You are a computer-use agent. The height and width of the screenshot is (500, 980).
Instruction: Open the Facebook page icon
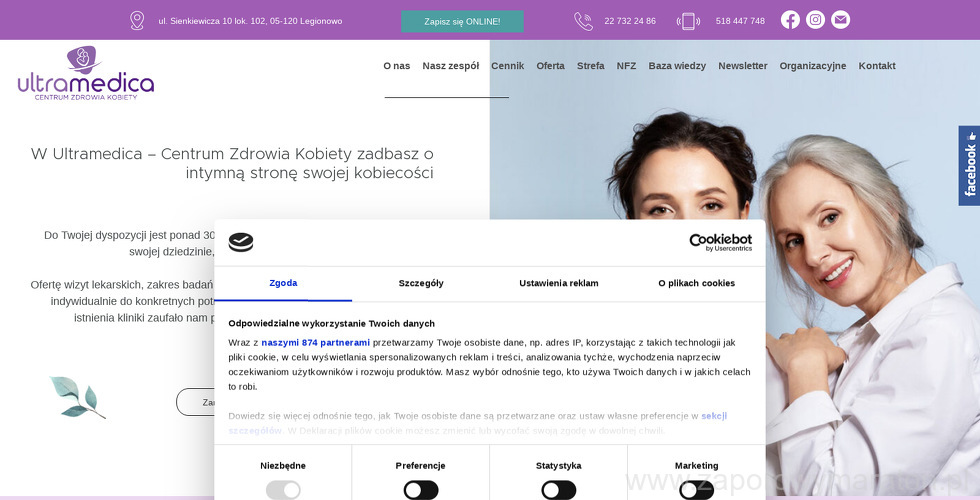[790, 20]
